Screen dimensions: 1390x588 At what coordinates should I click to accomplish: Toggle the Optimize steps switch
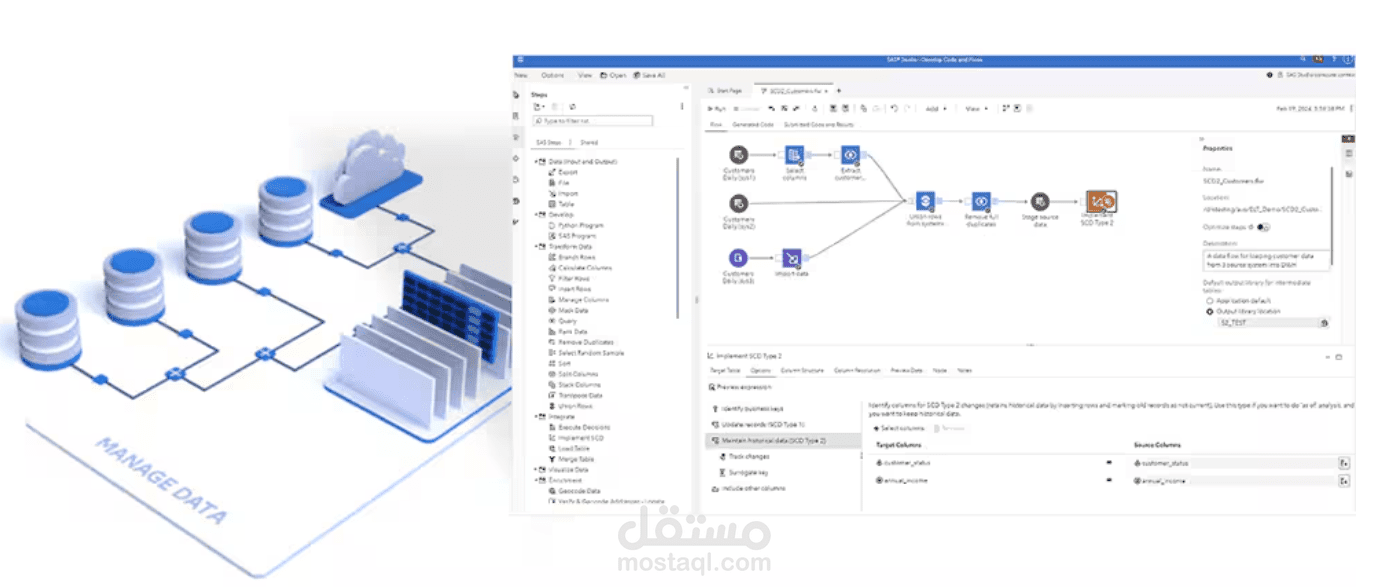point(1264,227)
